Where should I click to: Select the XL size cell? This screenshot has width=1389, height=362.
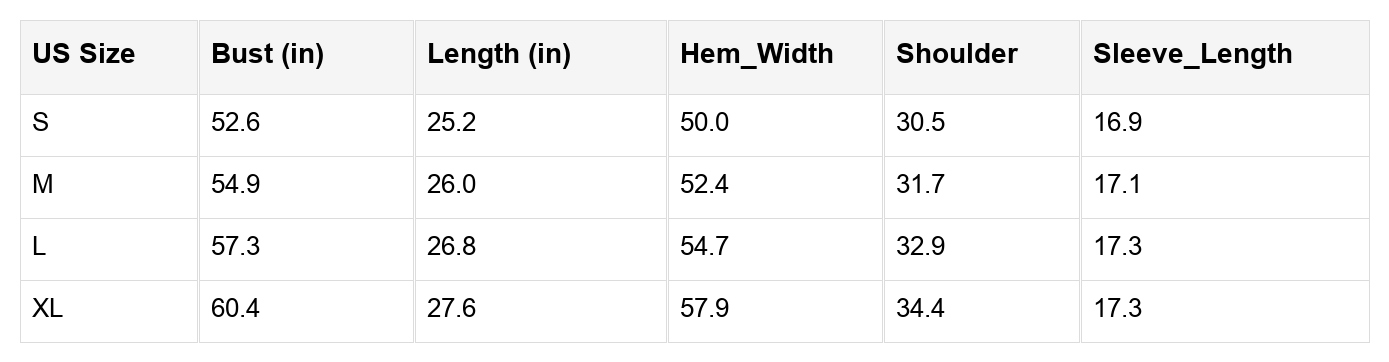[109, 311]
